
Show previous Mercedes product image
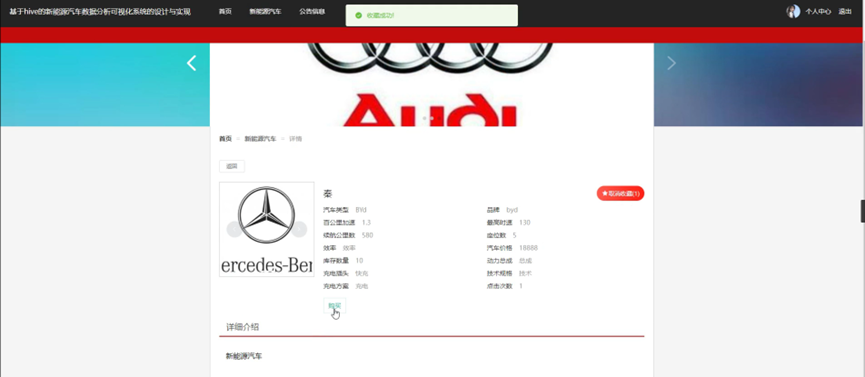[234, 229]
